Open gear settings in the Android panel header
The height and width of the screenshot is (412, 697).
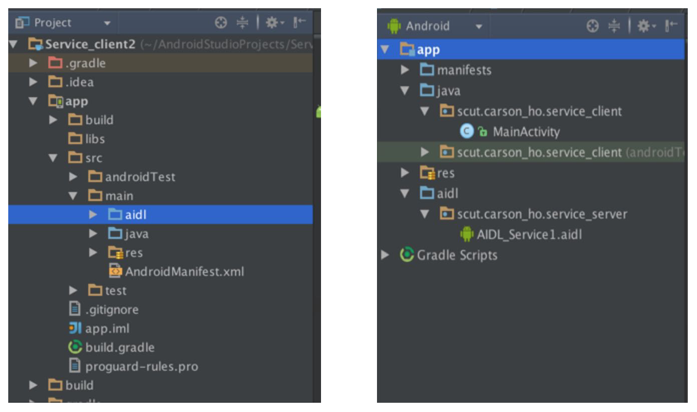[645, 26]
